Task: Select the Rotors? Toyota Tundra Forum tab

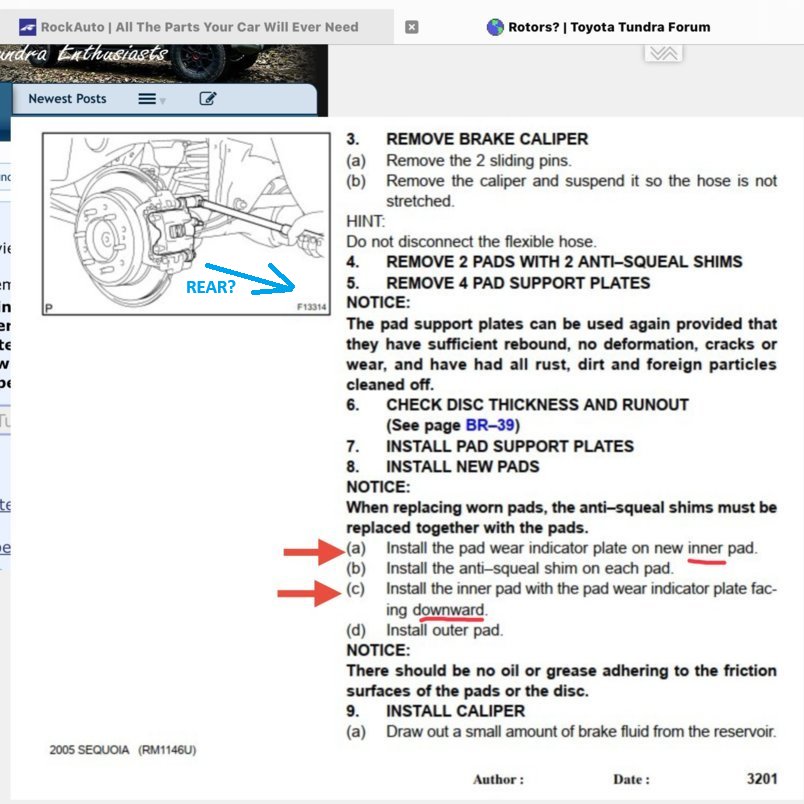Action: tap(599, 27)
